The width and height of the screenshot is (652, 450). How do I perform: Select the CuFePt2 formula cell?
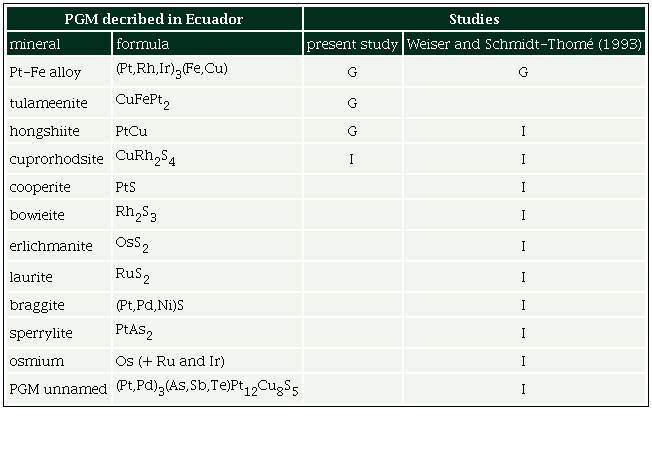[143, 102]
